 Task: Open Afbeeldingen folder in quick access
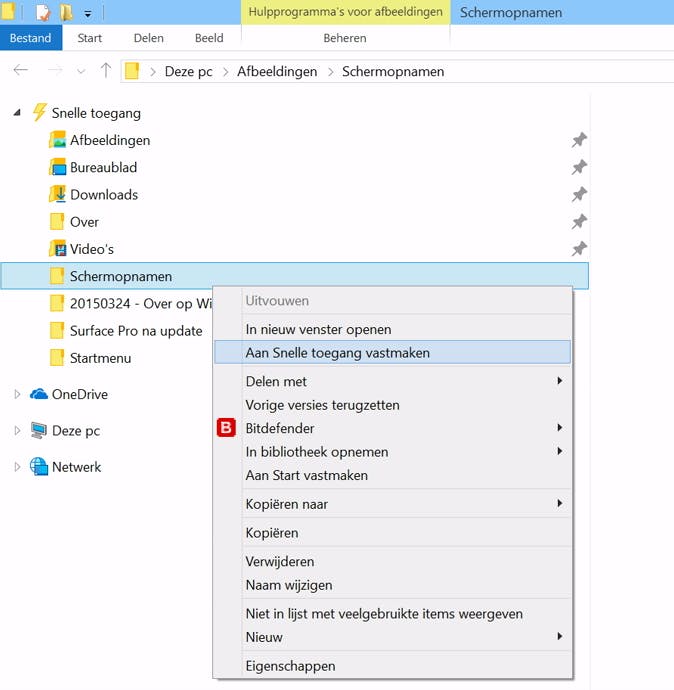point(110,140)
